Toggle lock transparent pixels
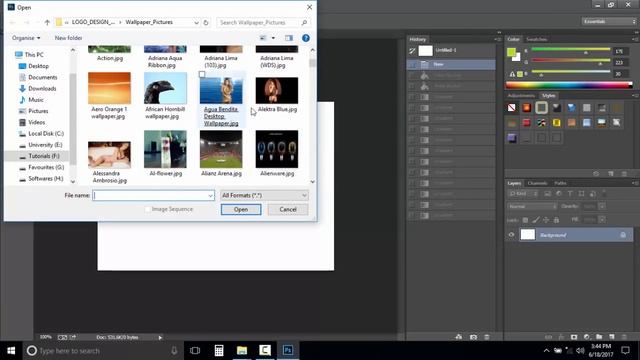This screenshot has width=640, height=360. [x=525, y=220]
